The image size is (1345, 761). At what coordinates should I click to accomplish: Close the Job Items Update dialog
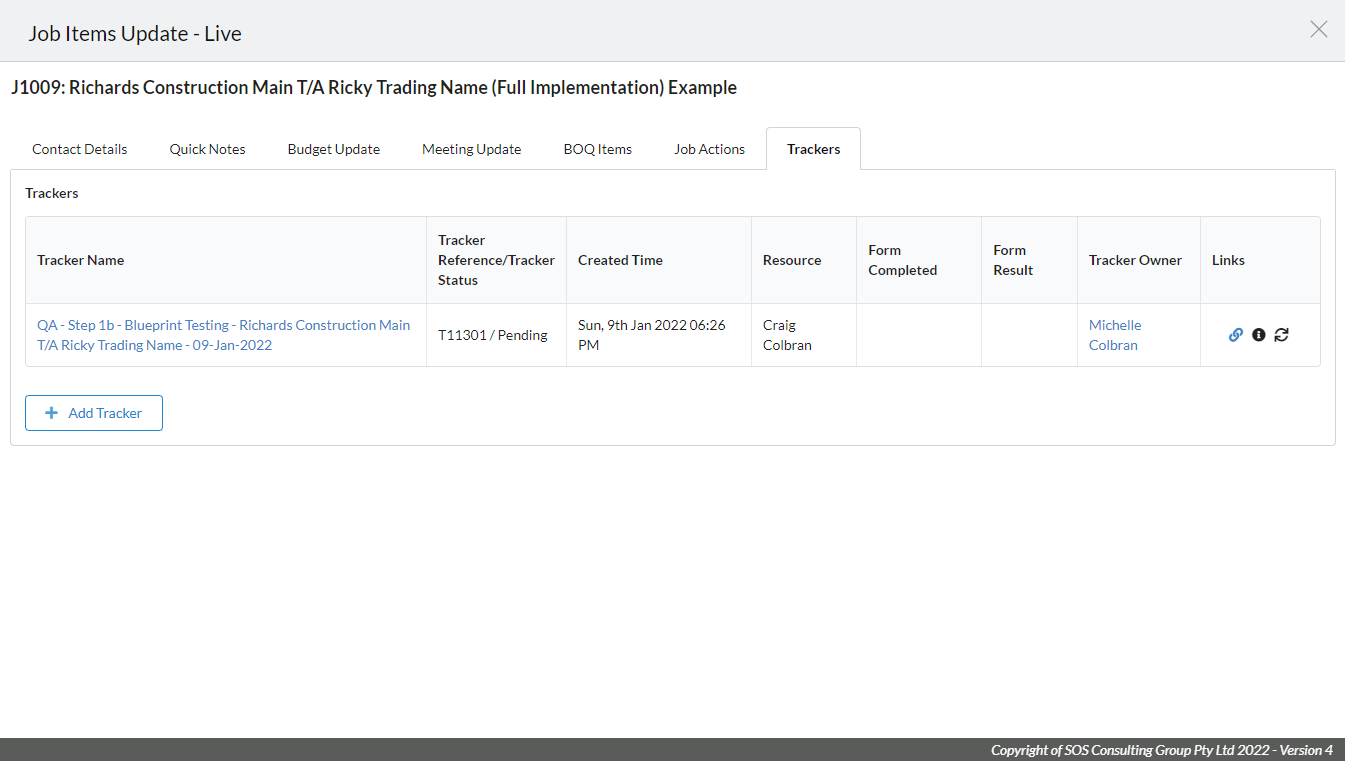pos(1318,30)
